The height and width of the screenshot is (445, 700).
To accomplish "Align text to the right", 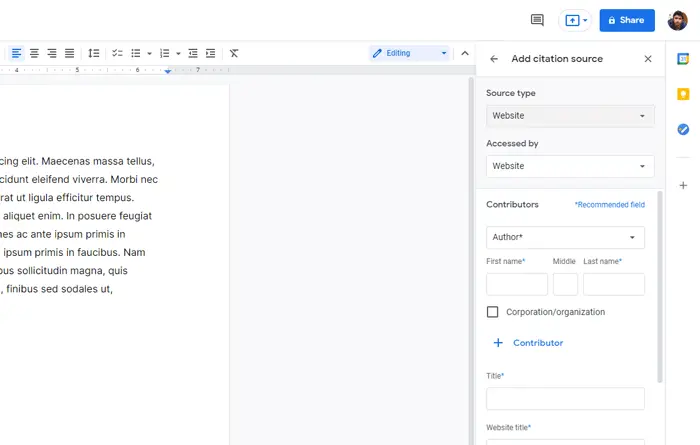I will [52, 54].
